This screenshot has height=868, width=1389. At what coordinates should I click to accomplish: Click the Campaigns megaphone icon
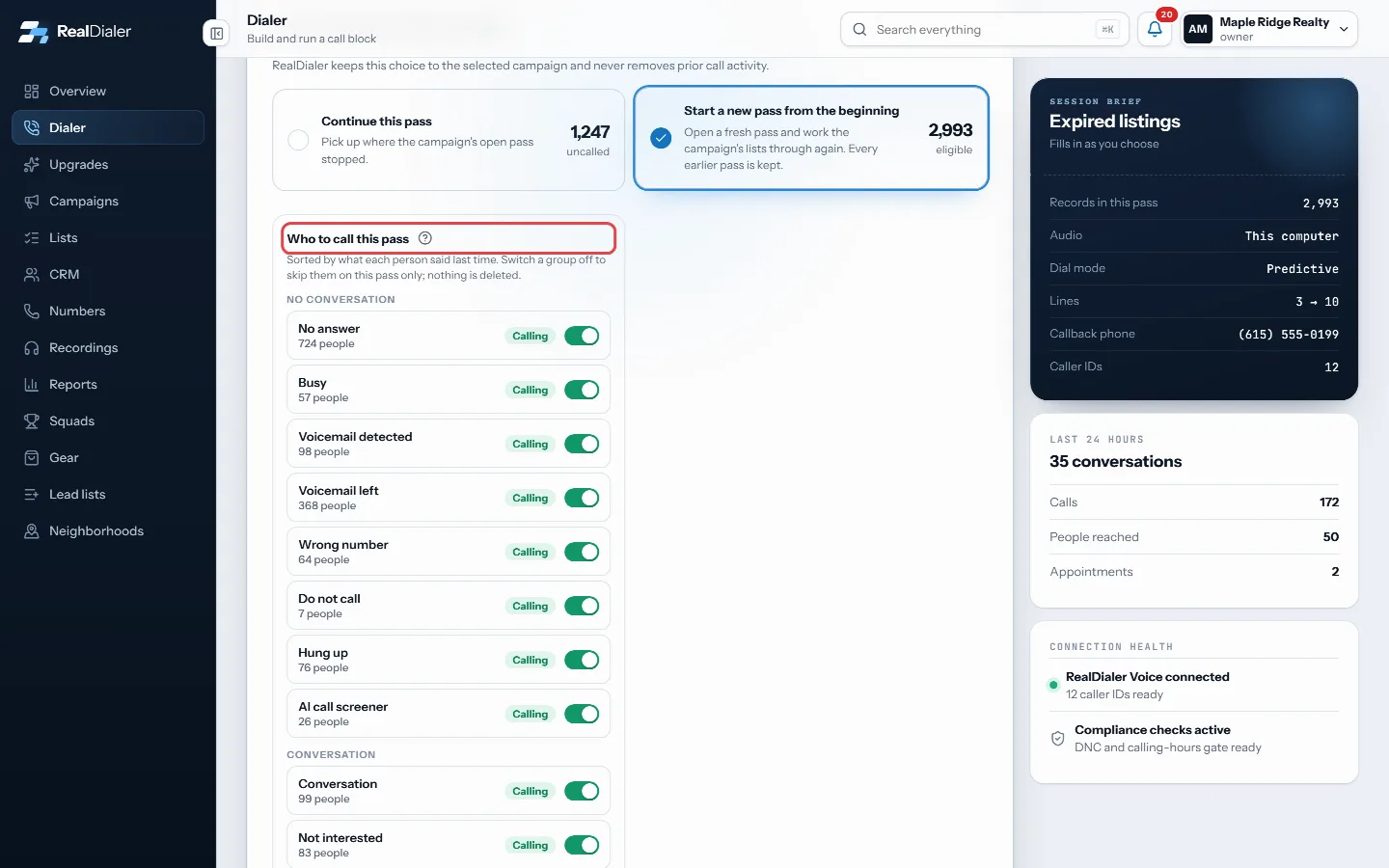click(32, 202)
